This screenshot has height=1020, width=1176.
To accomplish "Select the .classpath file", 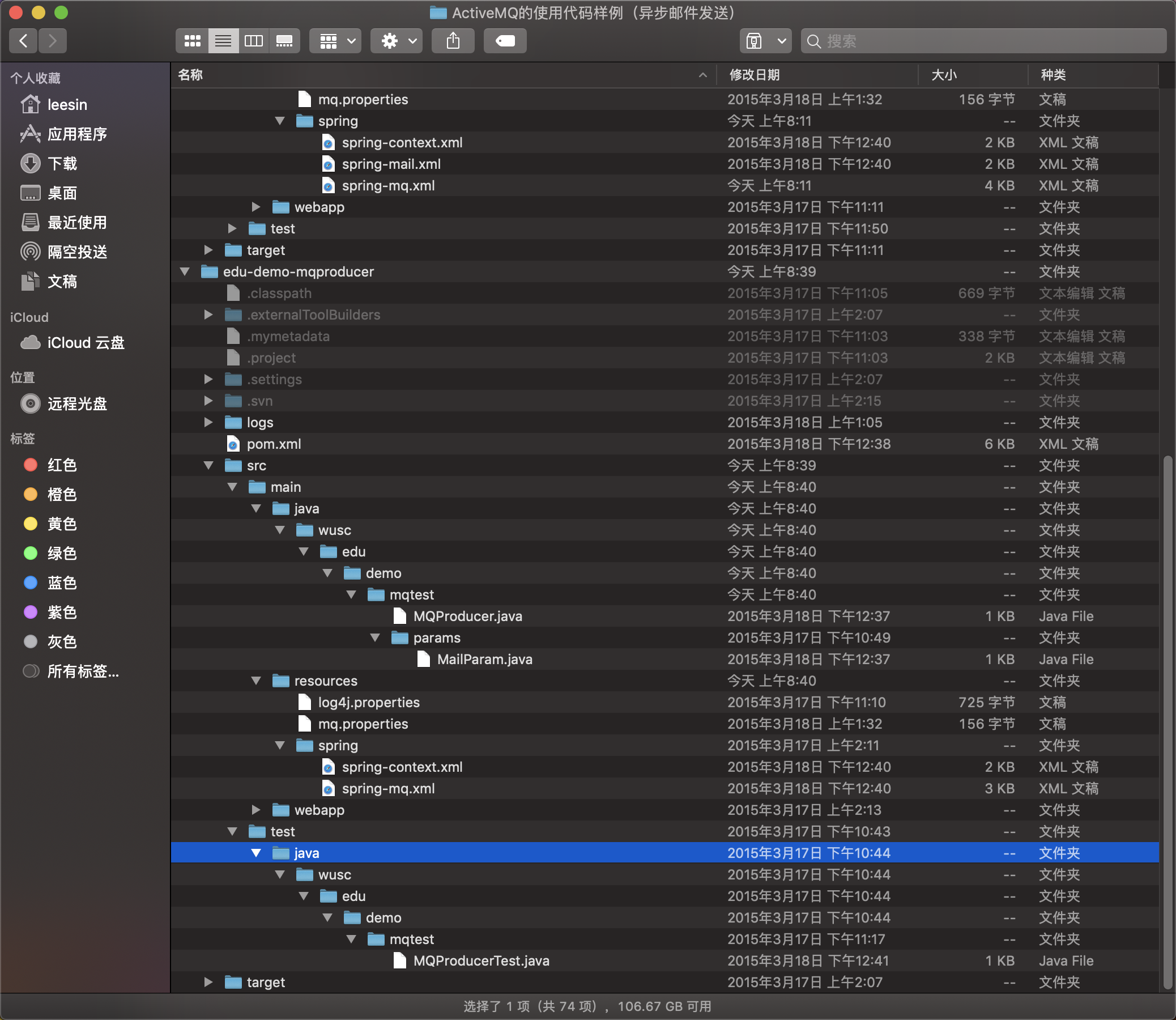I will pos(664,293).
